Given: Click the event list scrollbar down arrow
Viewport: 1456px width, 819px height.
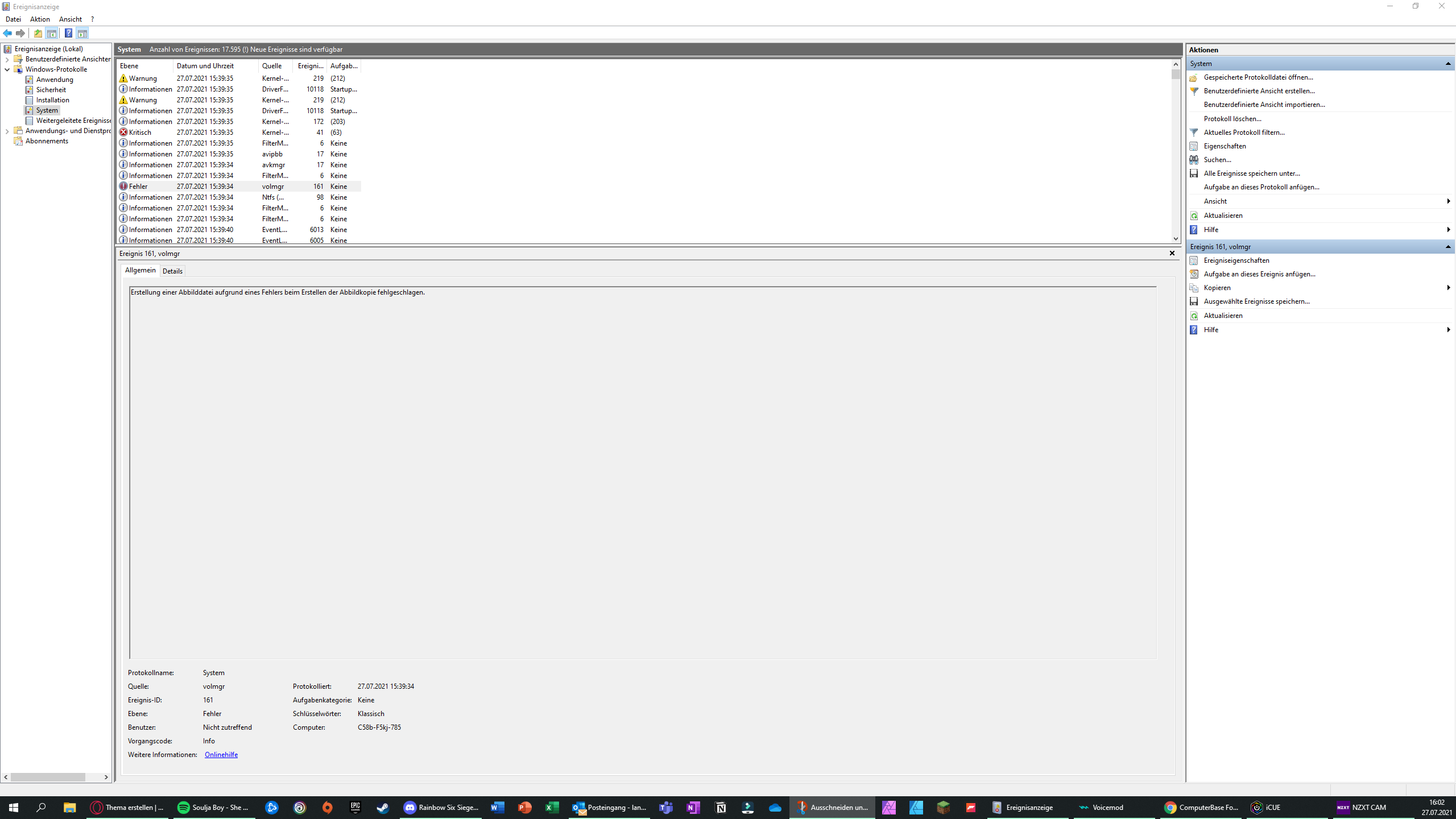Looking at the screenshot, I should pyautogui.click(x=1176, y=239).
